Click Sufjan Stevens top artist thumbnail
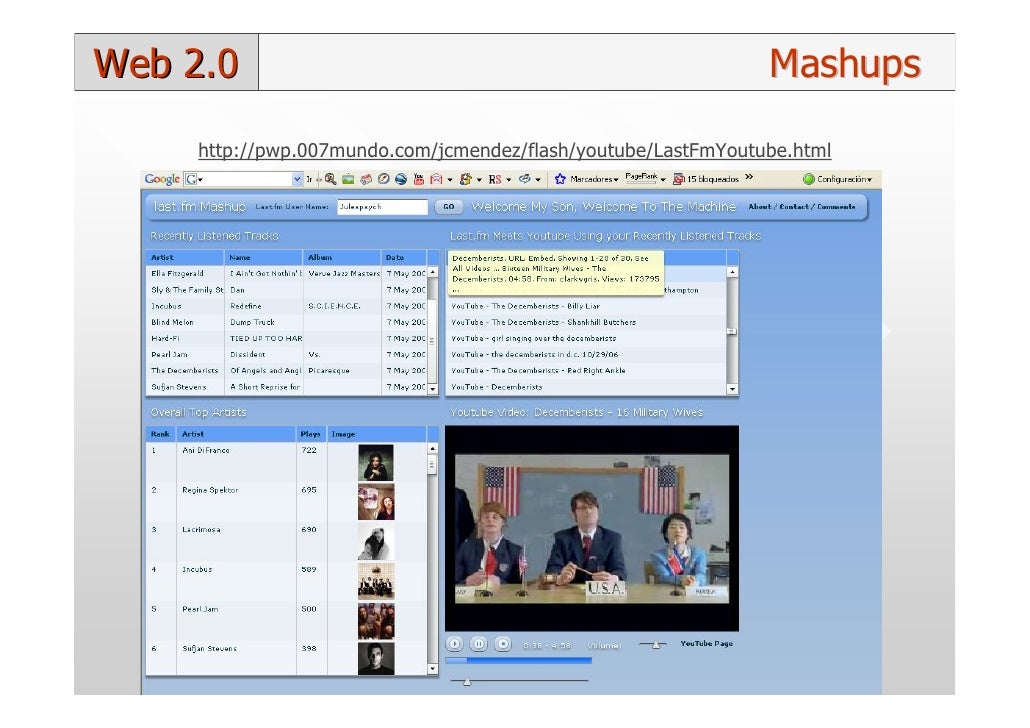 point(376,659)
